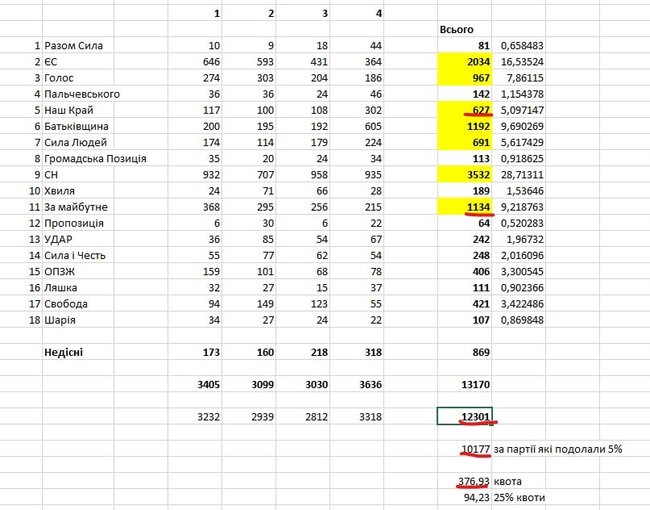Select the column sum '3099'
This screenshot has width=650, height=510.
[x=262, y=385]
